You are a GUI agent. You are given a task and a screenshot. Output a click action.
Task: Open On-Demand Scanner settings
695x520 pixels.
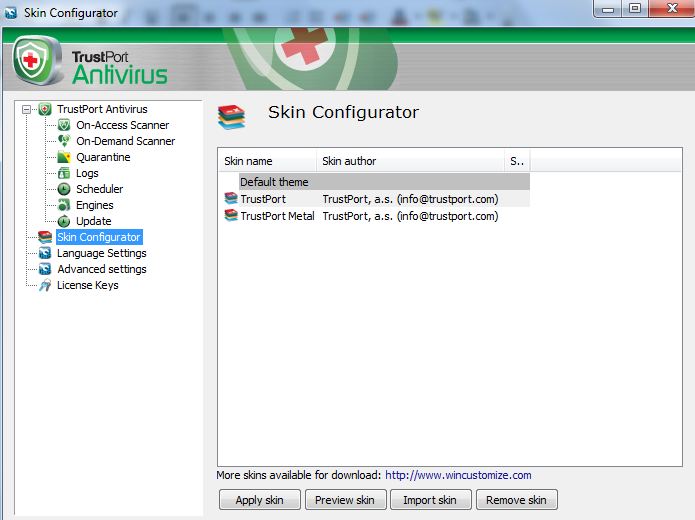(x=125, y=141)
